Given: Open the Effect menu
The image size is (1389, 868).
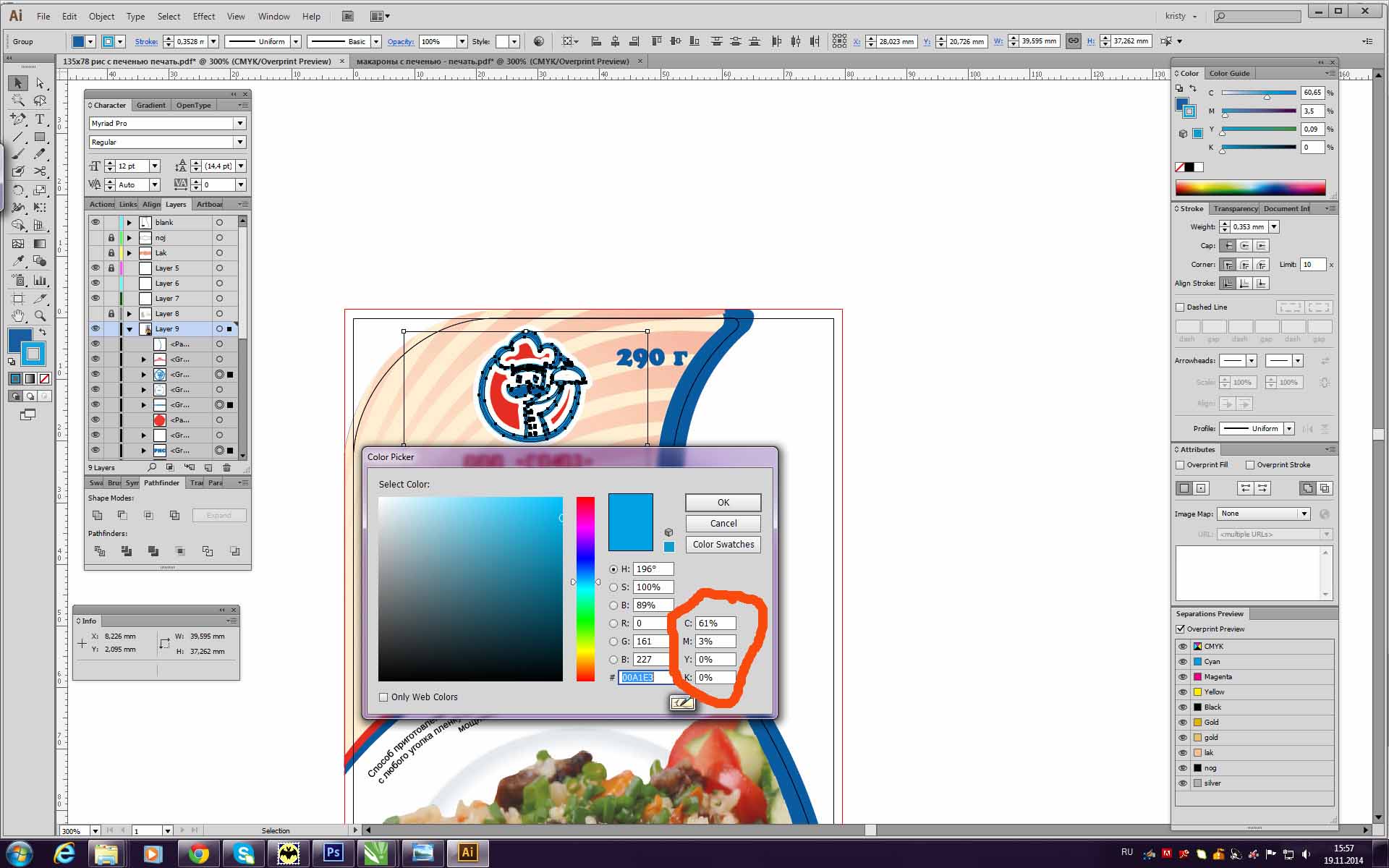Looking at the screenshot, I should (x=203, y=16).
